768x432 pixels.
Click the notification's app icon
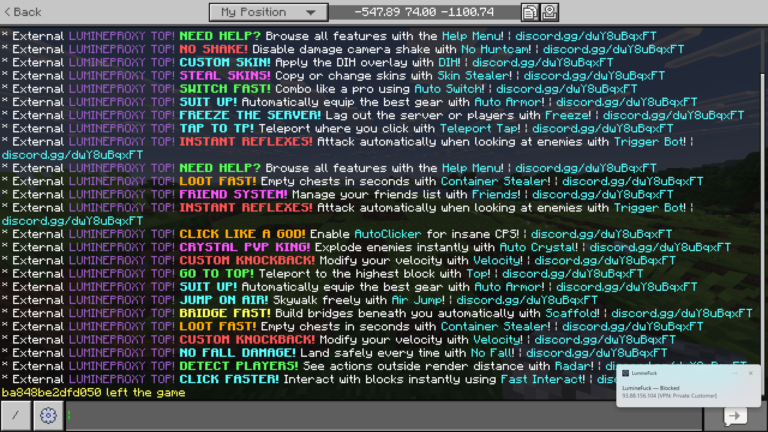625,373
